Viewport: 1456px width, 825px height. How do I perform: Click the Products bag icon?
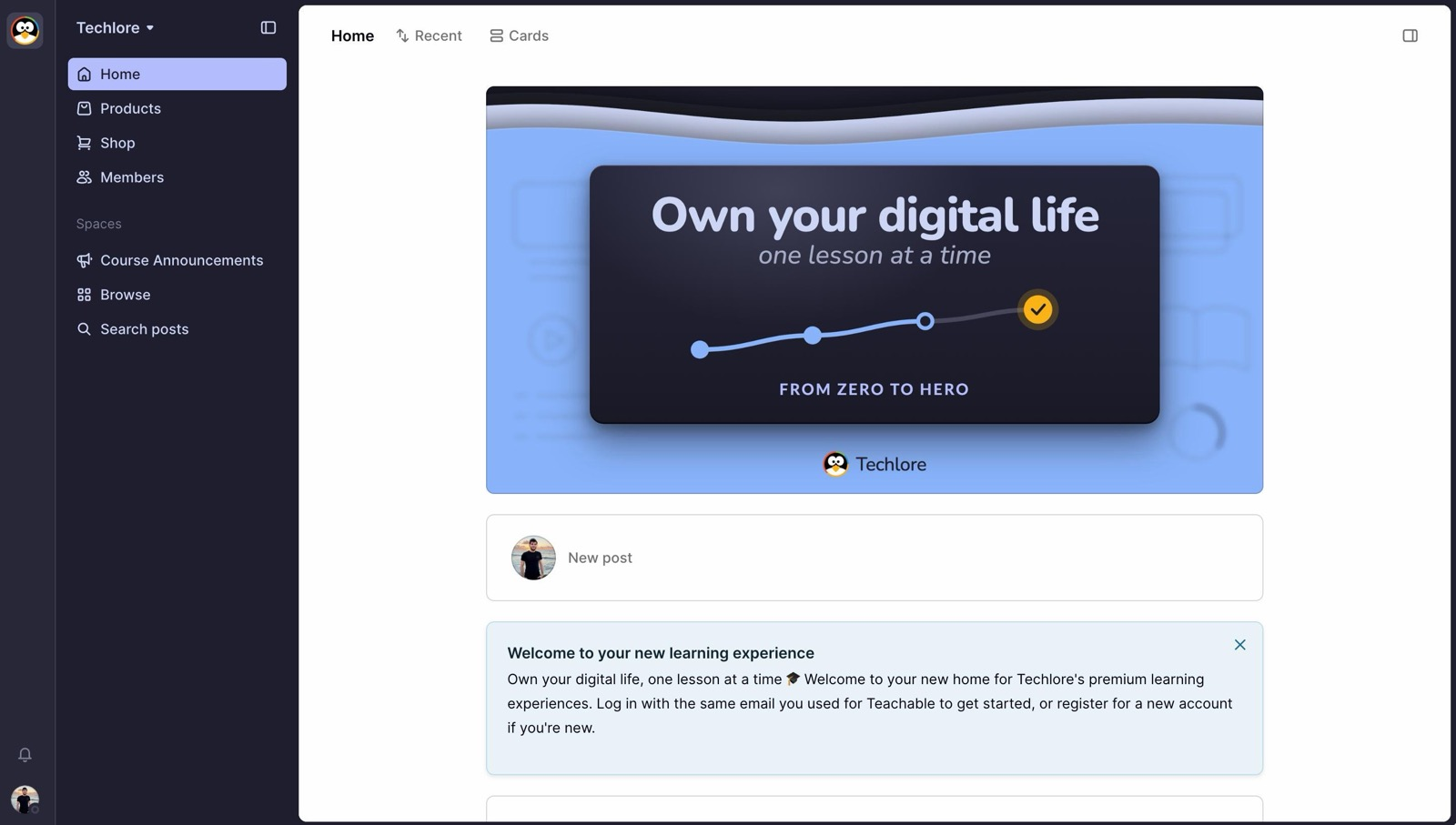85,109
